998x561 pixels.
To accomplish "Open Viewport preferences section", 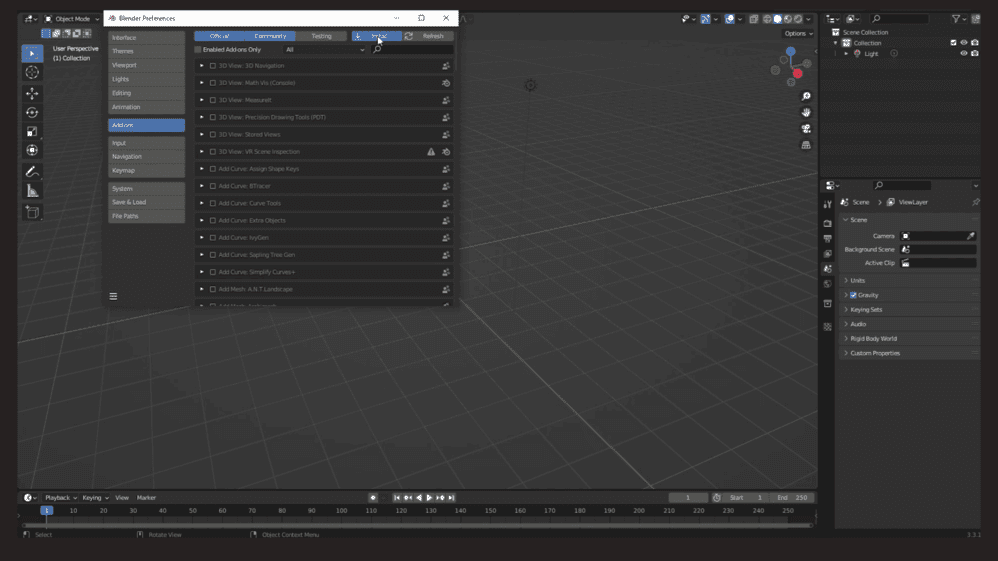I will click(146, 66).
